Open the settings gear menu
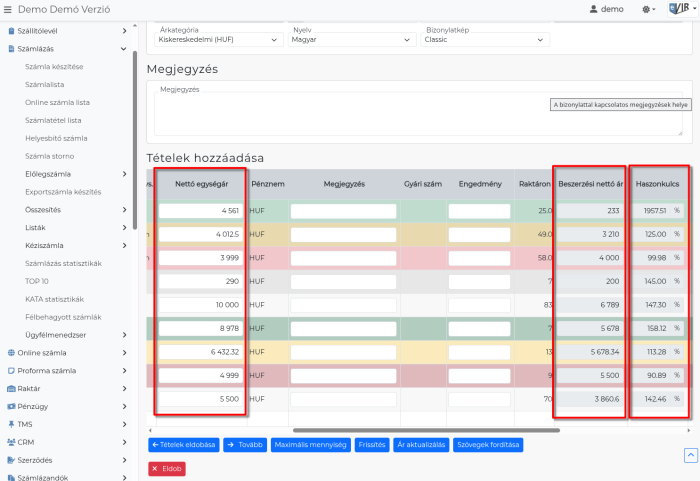Viewport: 700px width, 481px height. point(647,9)
